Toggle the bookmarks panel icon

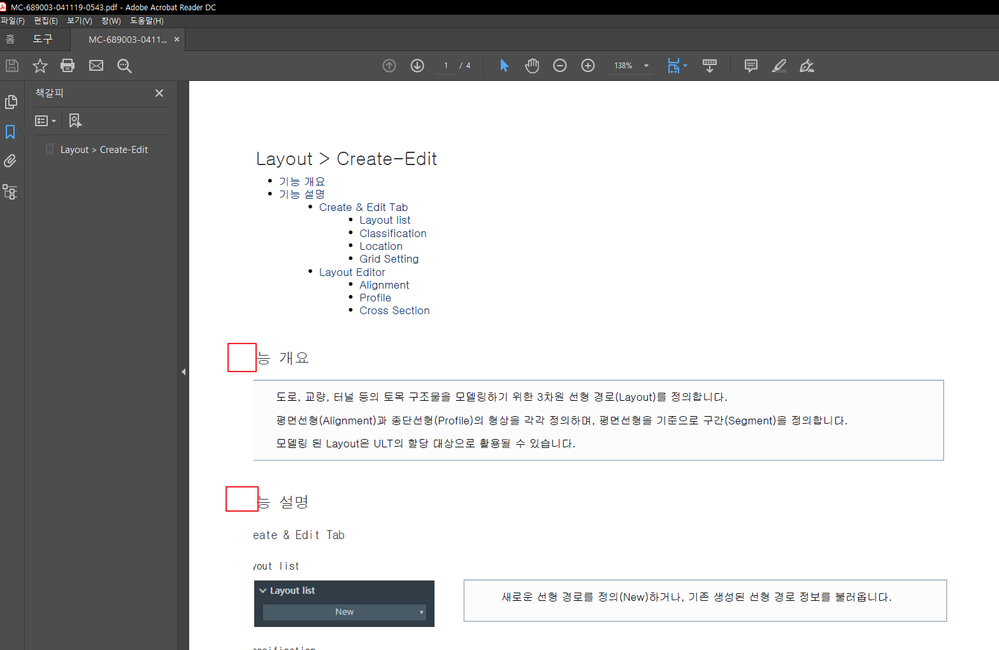click(10, 132)
